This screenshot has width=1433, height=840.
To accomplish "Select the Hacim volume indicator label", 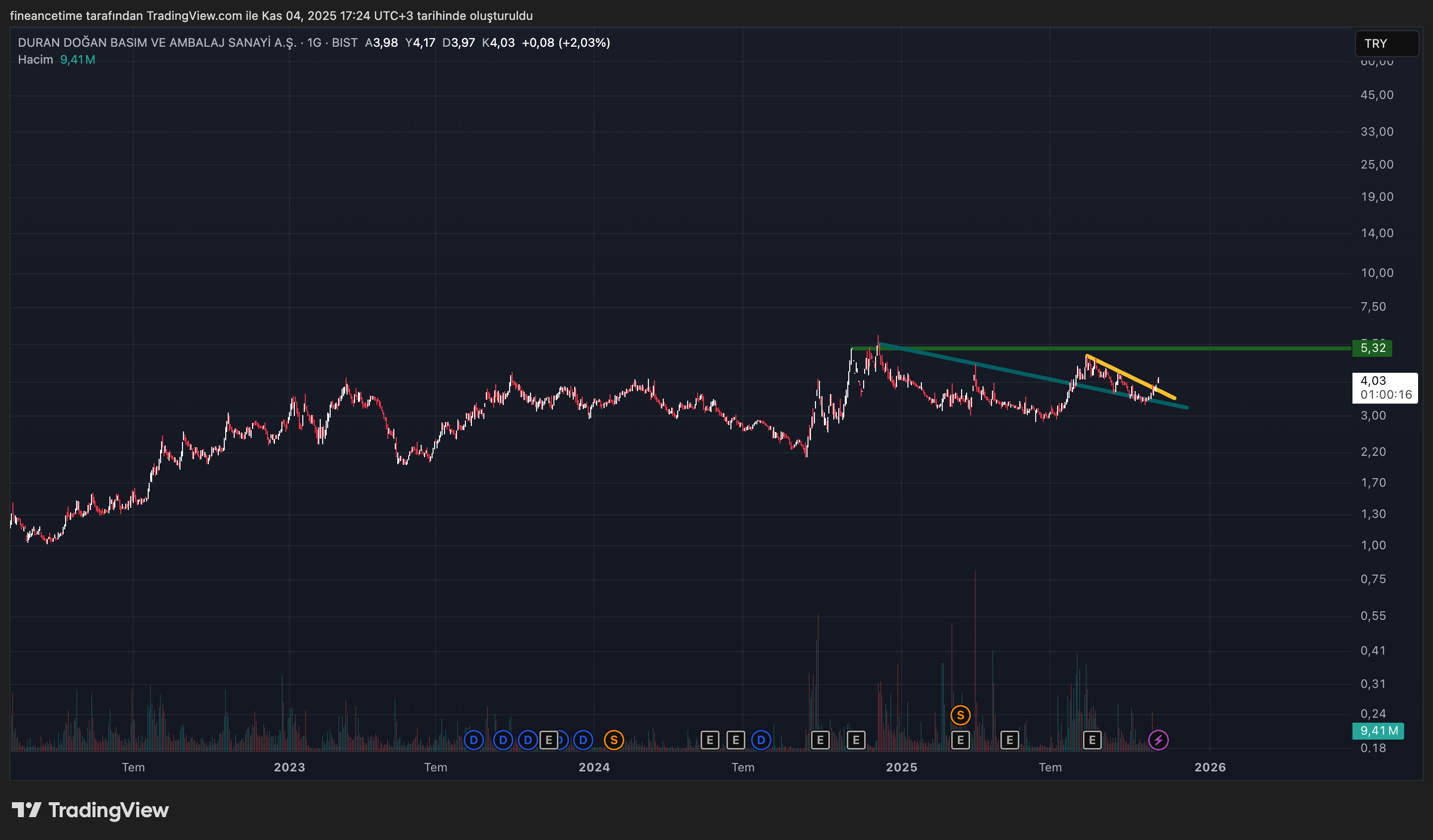I will [35, 60].
